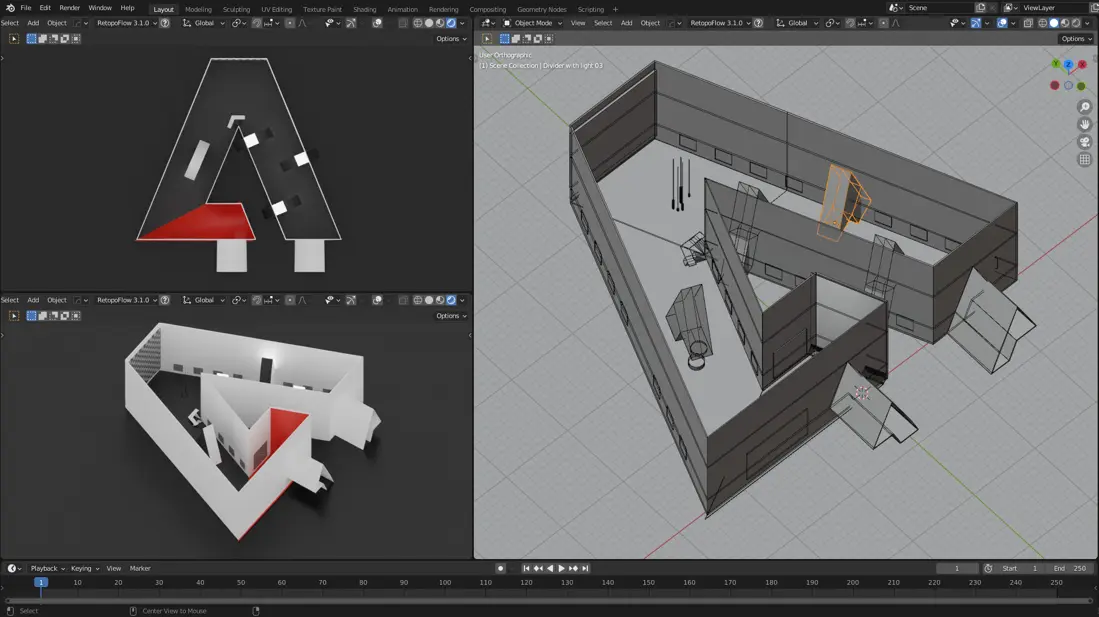The width and height of the screenshot is (1099, 617).
Task: Enable snapping via the magnet icon
Action: (850, 22)
